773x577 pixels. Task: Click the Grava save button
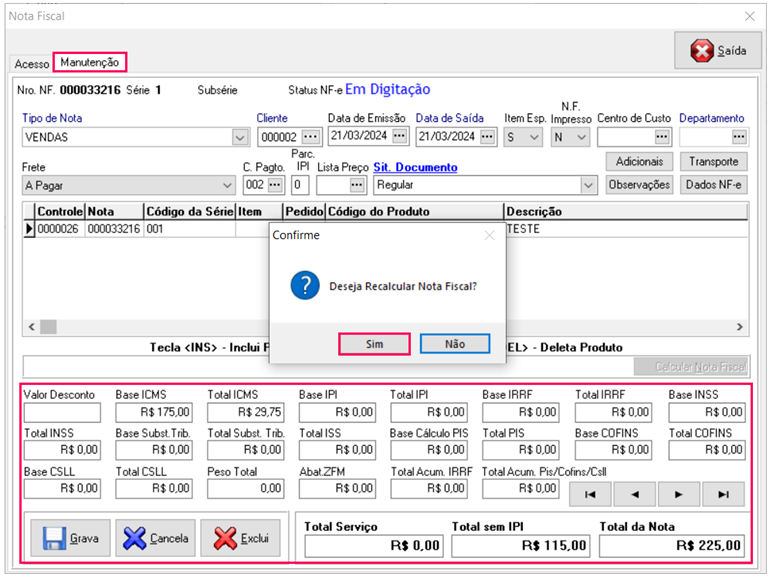coord(71,539)
